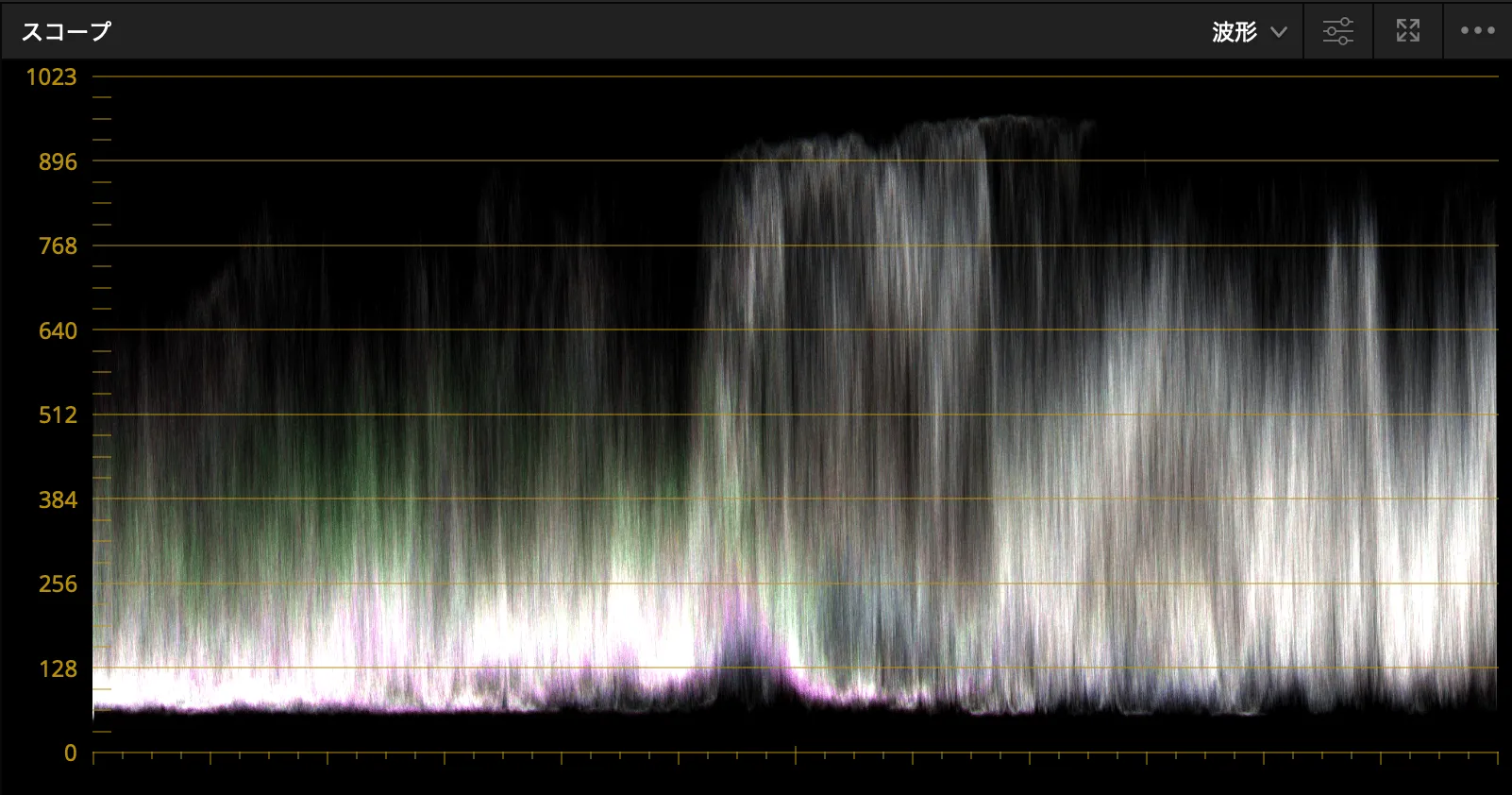Select the 768 scale label

coord(58,246)
